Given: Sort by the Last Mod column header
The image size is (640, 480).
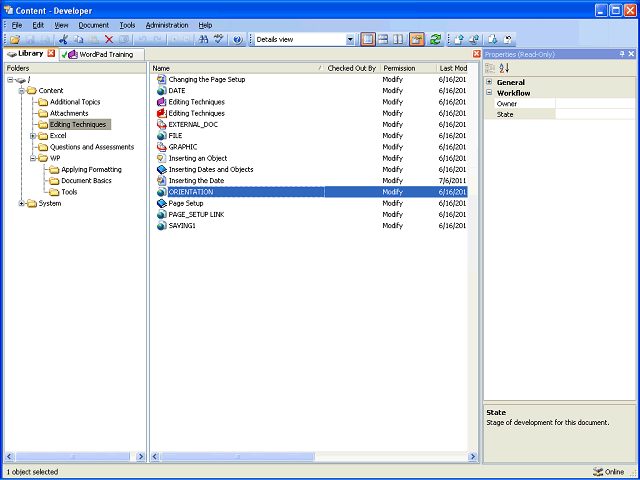Looking at the screenshot, I should click(452, 68).
